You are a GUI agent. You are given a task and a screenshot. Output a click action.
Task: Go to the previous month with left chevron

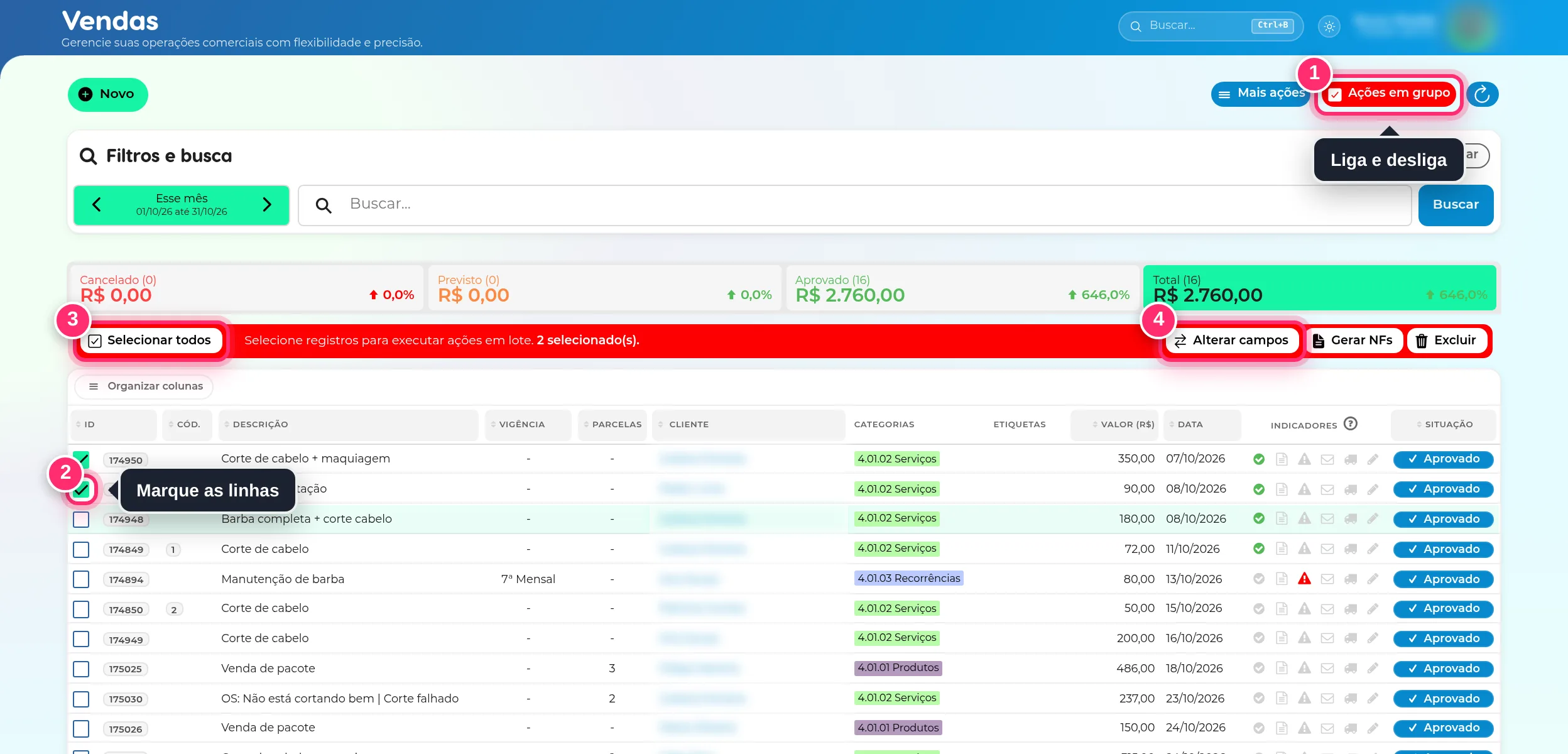click(x=97, y=205)
